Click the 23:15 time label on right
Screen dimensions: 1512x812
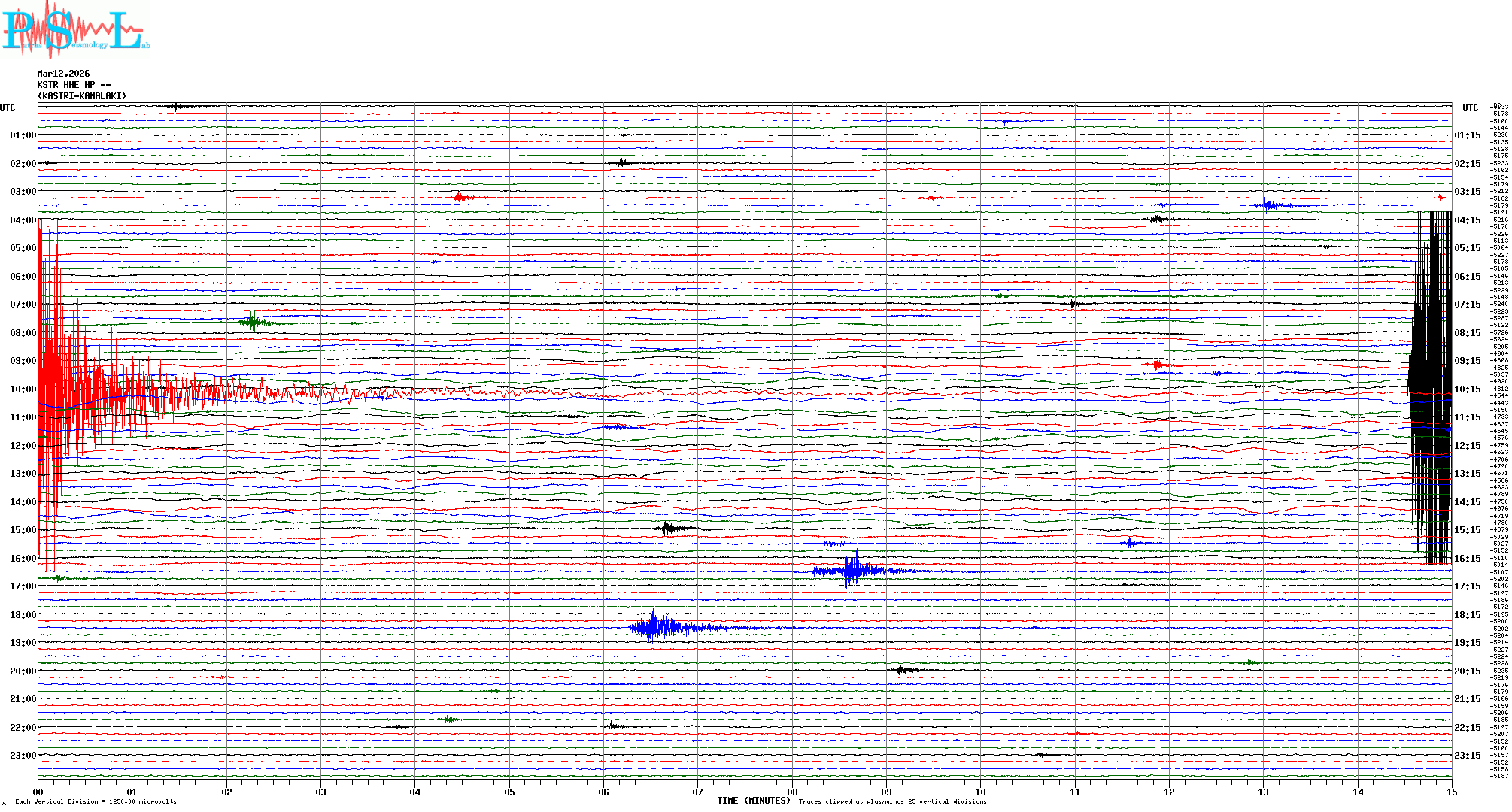coord(1467,756)
